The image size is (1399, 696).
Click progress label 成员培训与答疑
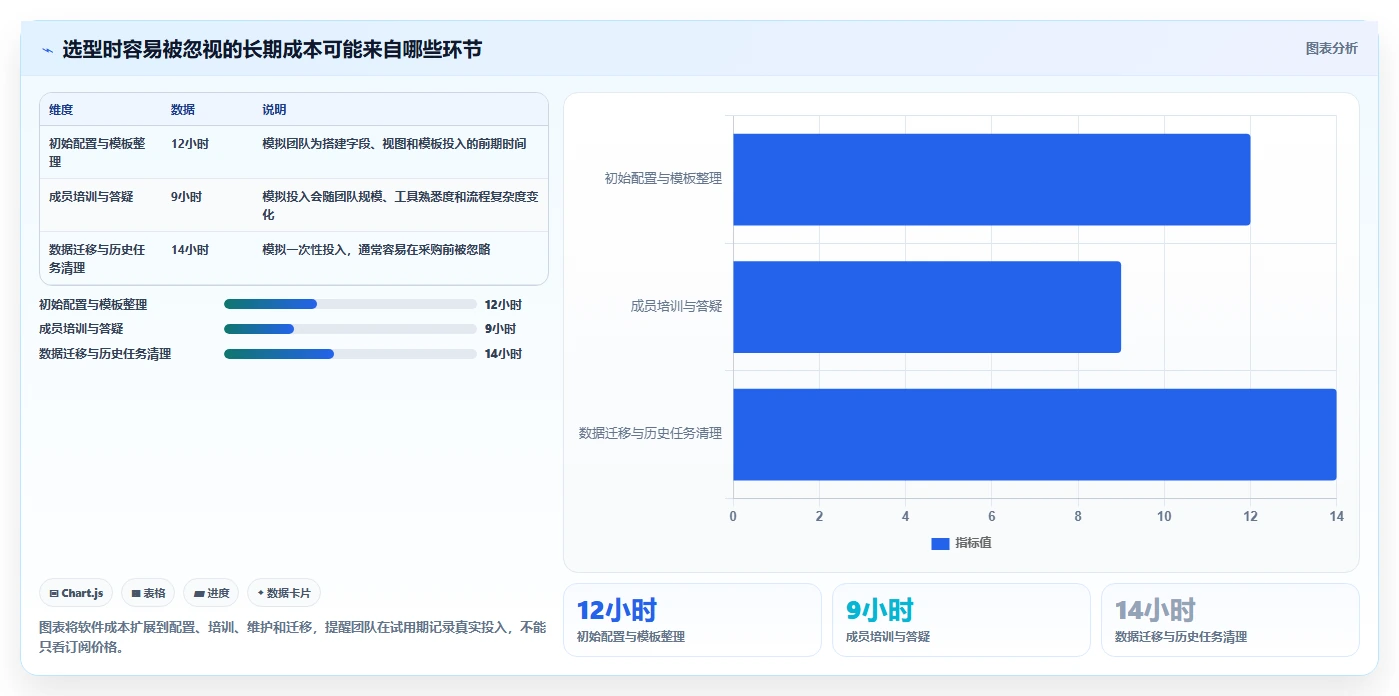point(81,329)
